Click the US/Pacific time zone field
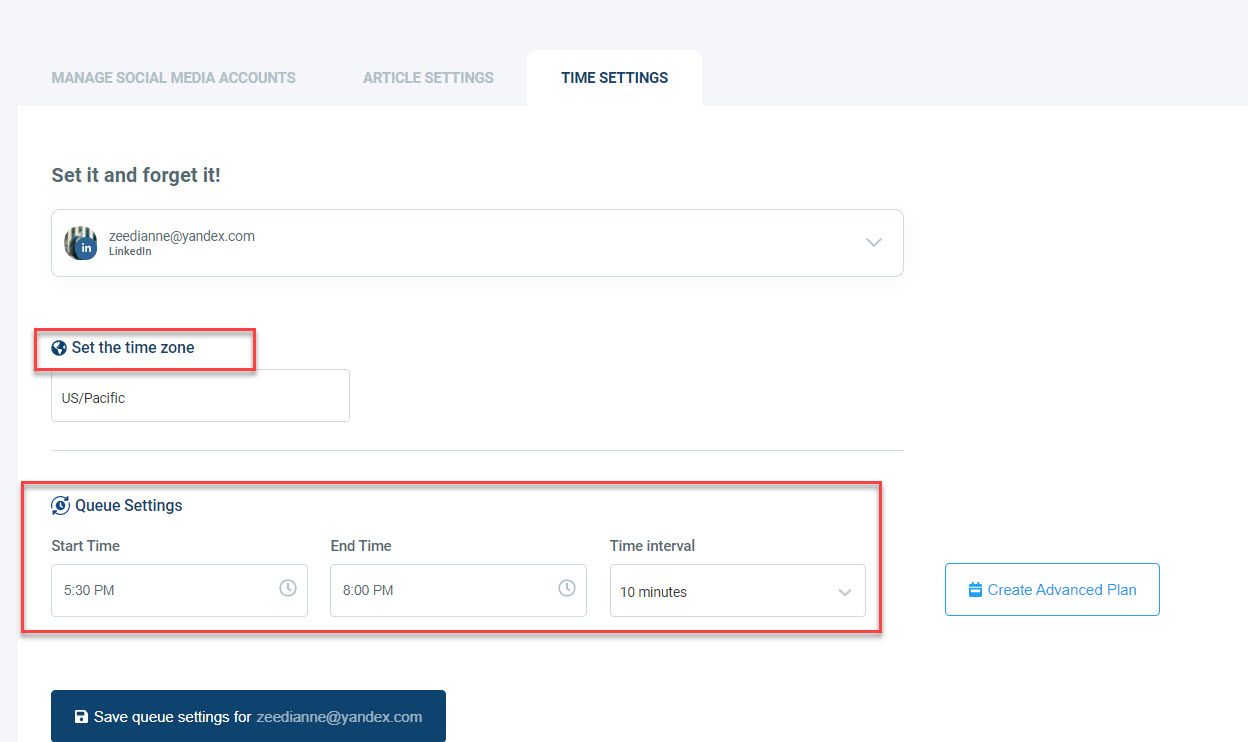The height and width of the screenshot is (742, 1248). click(200, 396)
